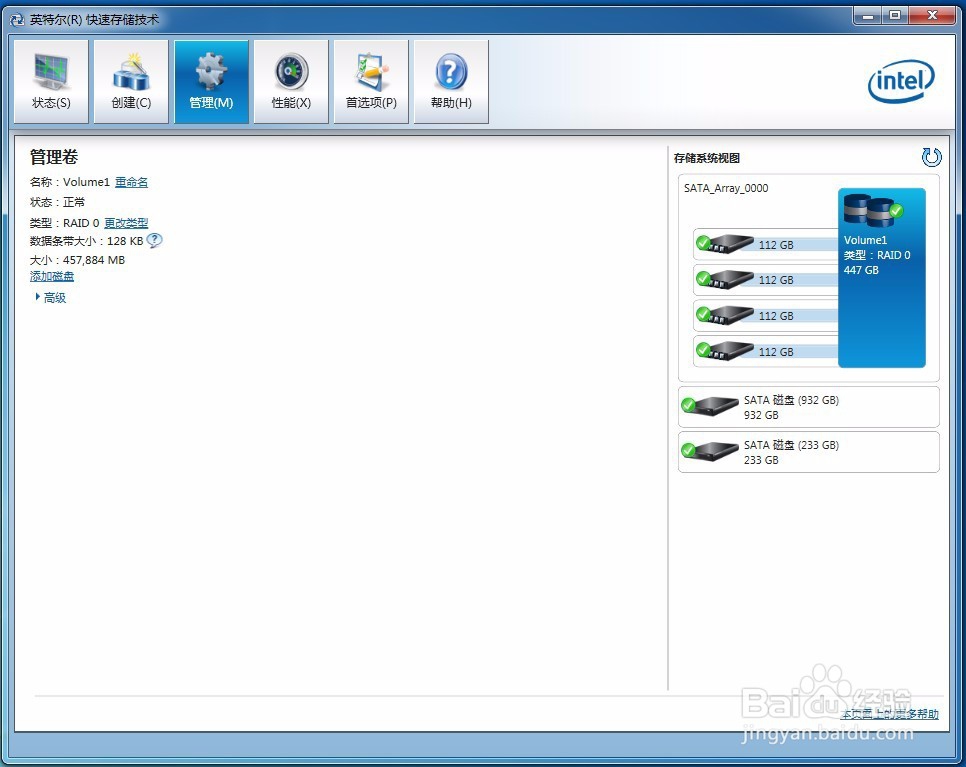
Task: Open the 状态(S) status tab
Action: 51,82
